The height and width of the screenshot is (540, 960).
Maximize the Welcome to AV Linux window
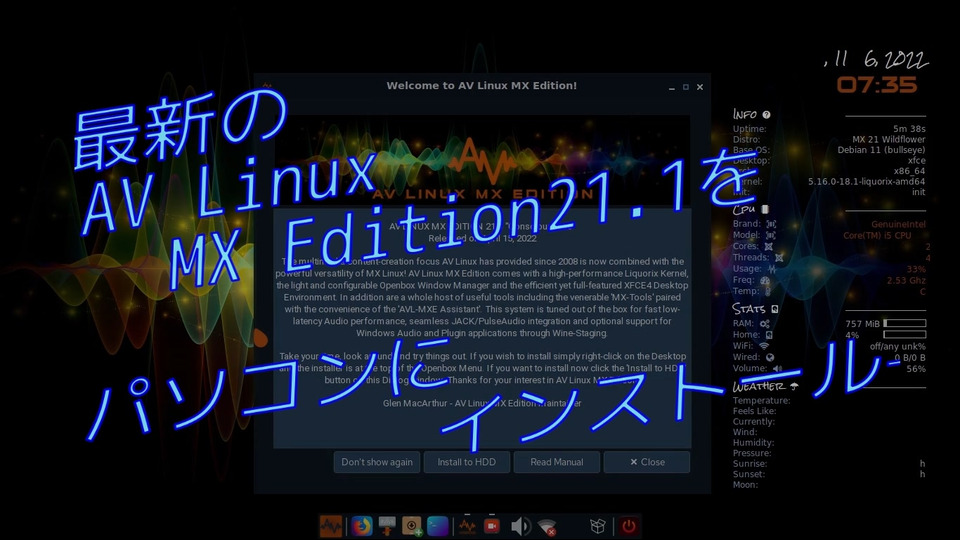click(686, 87)
